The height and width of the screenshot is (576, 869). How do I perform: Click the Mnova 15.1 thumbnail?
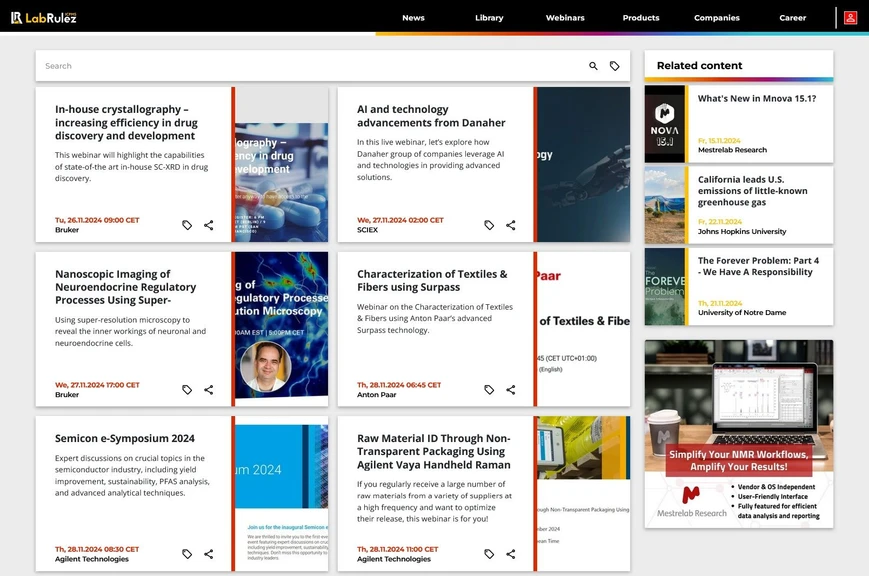coord(664,124)
